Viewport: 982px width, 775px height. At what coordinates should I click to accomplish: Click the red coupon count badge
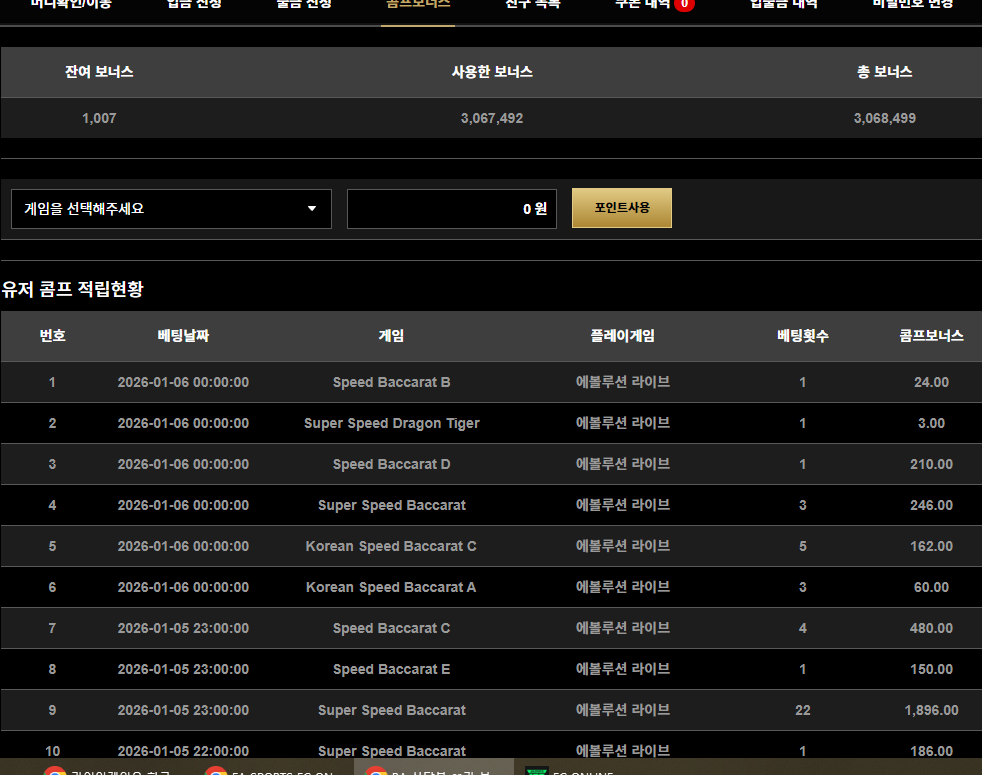pos(684,5)
